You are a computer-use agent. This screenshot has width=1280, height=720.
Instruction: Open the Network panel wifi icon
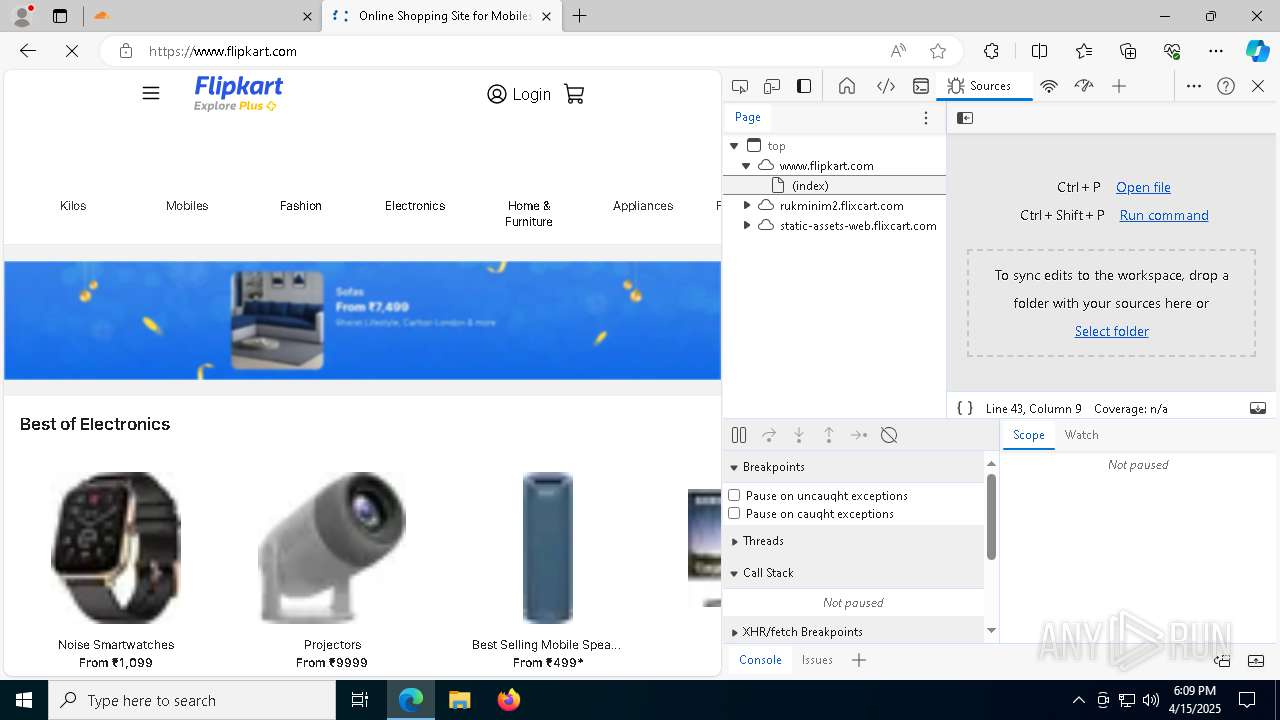pos(1049,86)
